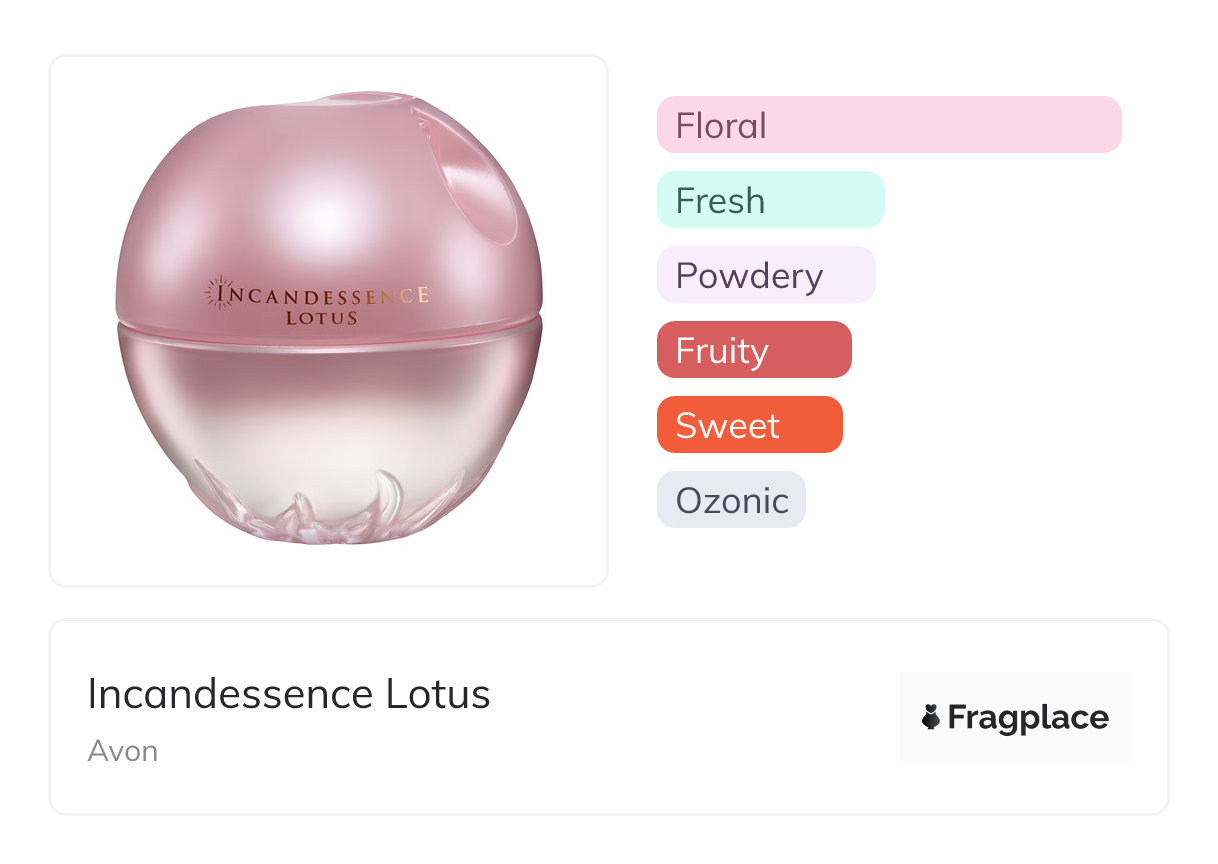This screenshot has height=864, width=1218.
Task: Click the sunburst emblem on the bottle label
Action: (x=216, y=292)
